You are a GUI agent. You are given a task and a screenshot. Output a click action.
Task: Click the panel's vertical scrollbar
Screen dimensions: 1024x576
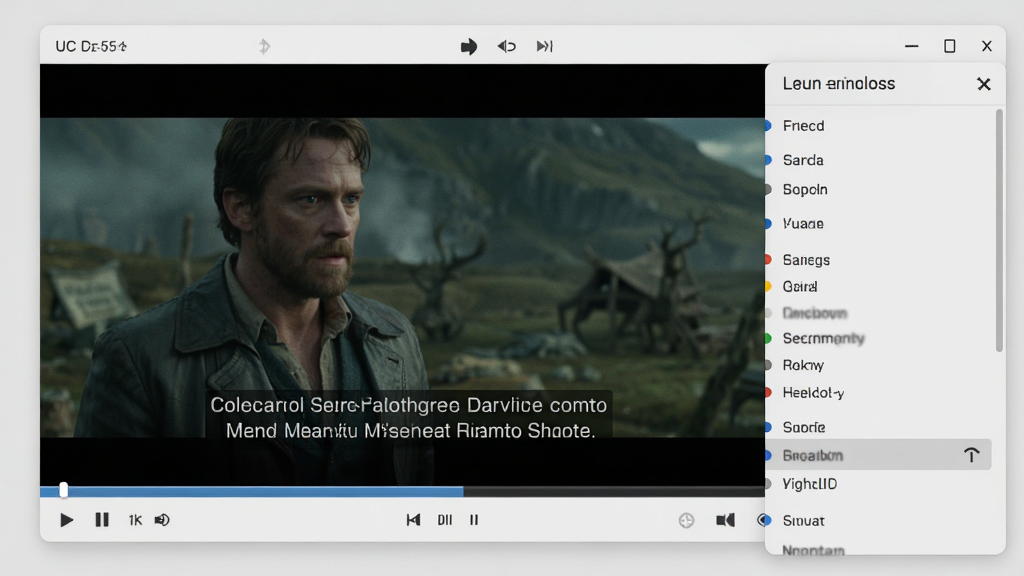point(999,231)
